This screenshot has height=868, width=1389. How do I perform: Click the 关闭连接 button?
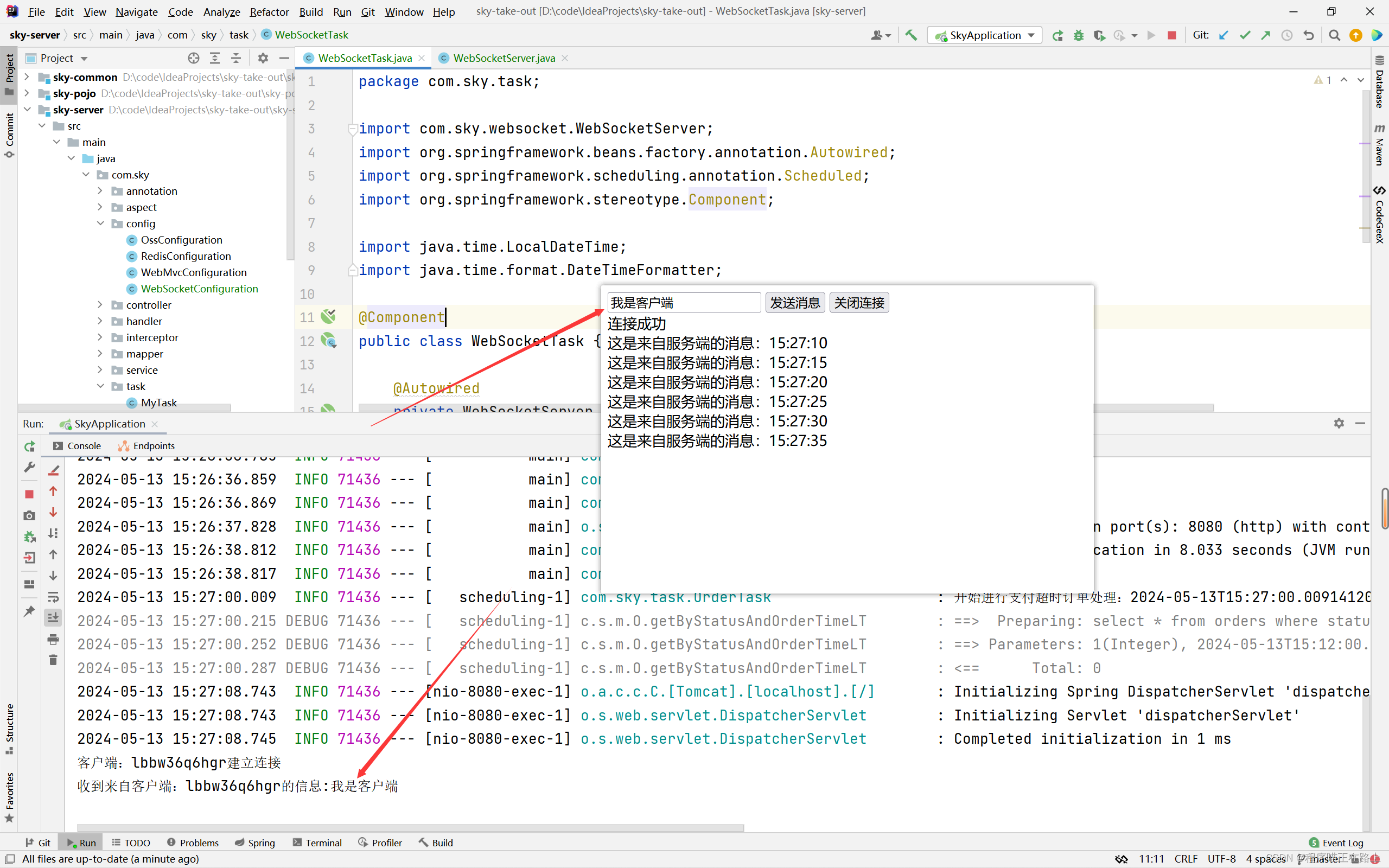click(x=859, y=303)
